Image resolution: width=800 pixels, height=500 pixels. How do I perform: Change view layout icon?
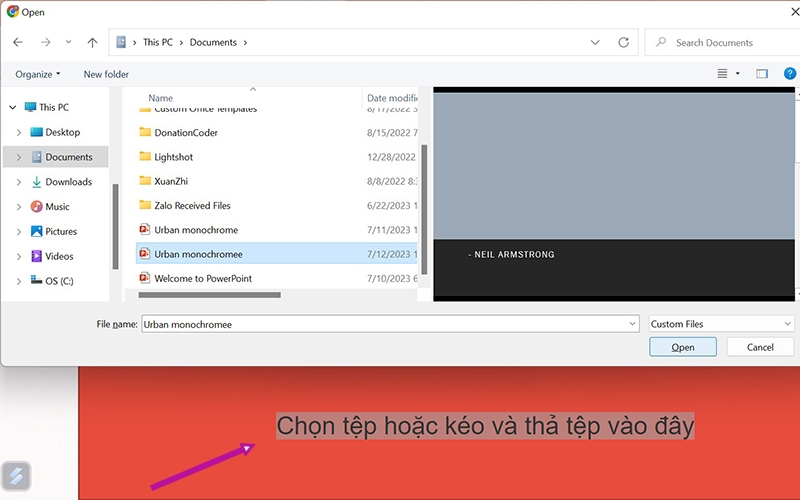tap(722, 74)
